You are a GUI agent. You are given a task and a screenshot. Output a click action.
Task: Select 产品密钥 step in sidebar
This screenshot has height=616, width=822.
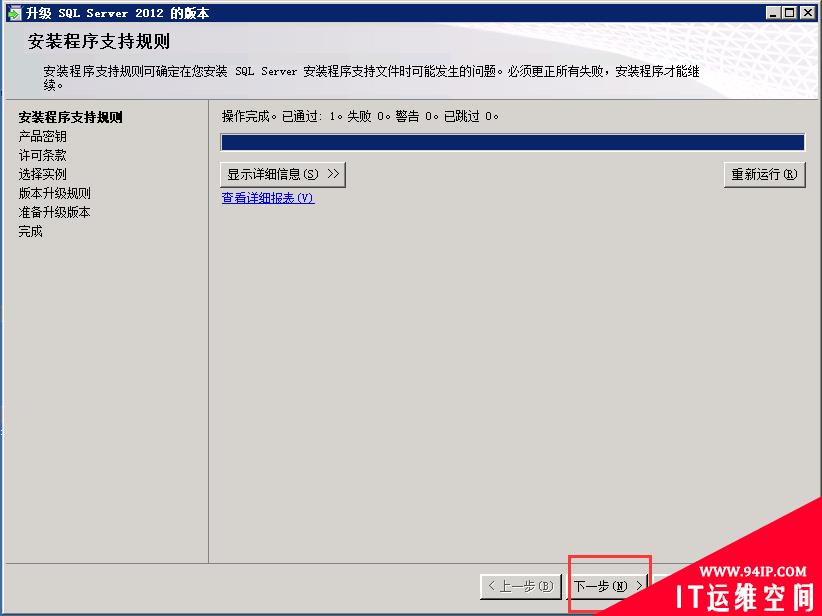pyautogui.click(x=42, y=136)
